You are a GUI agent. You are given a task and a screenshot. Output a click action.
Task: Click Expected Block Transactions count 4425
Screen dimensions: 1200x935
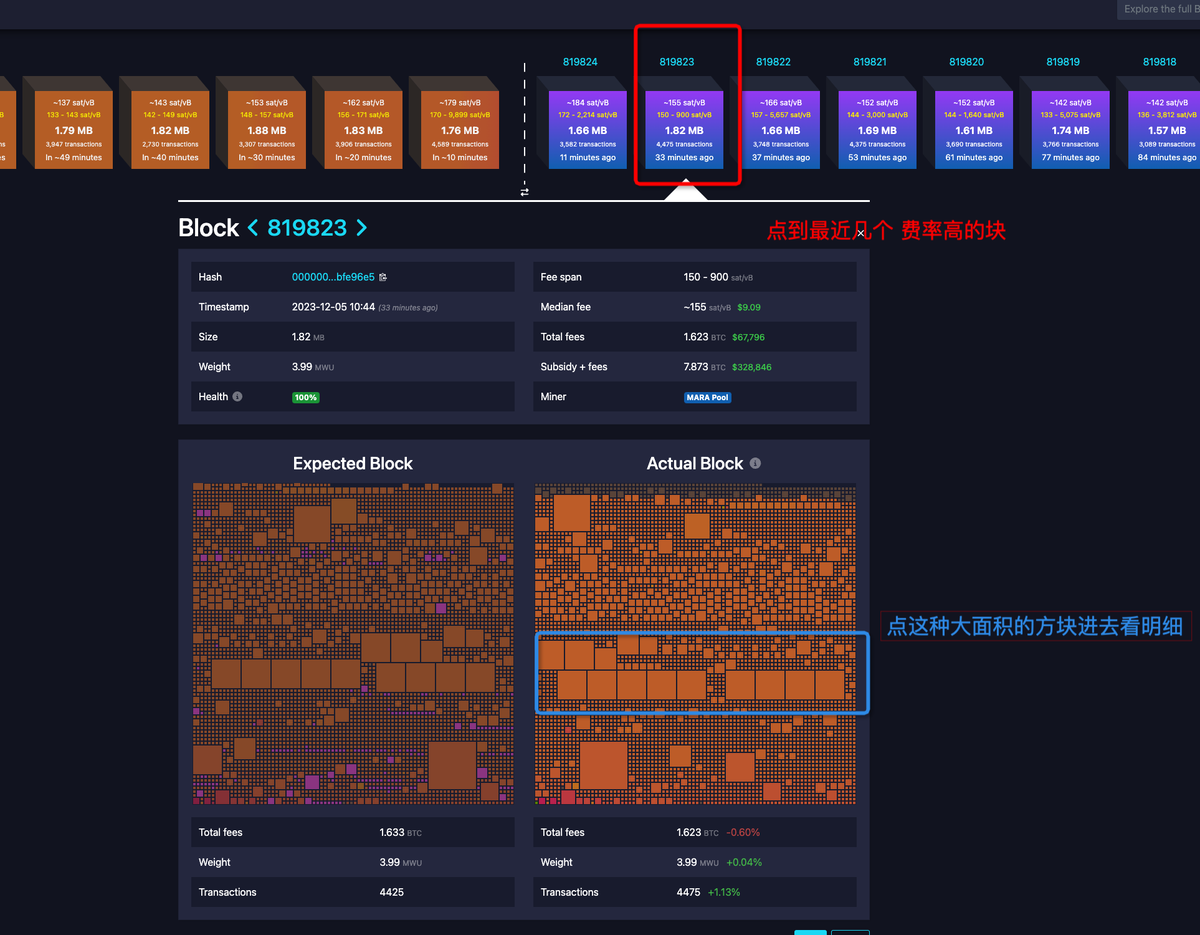[x=392, y=892]
